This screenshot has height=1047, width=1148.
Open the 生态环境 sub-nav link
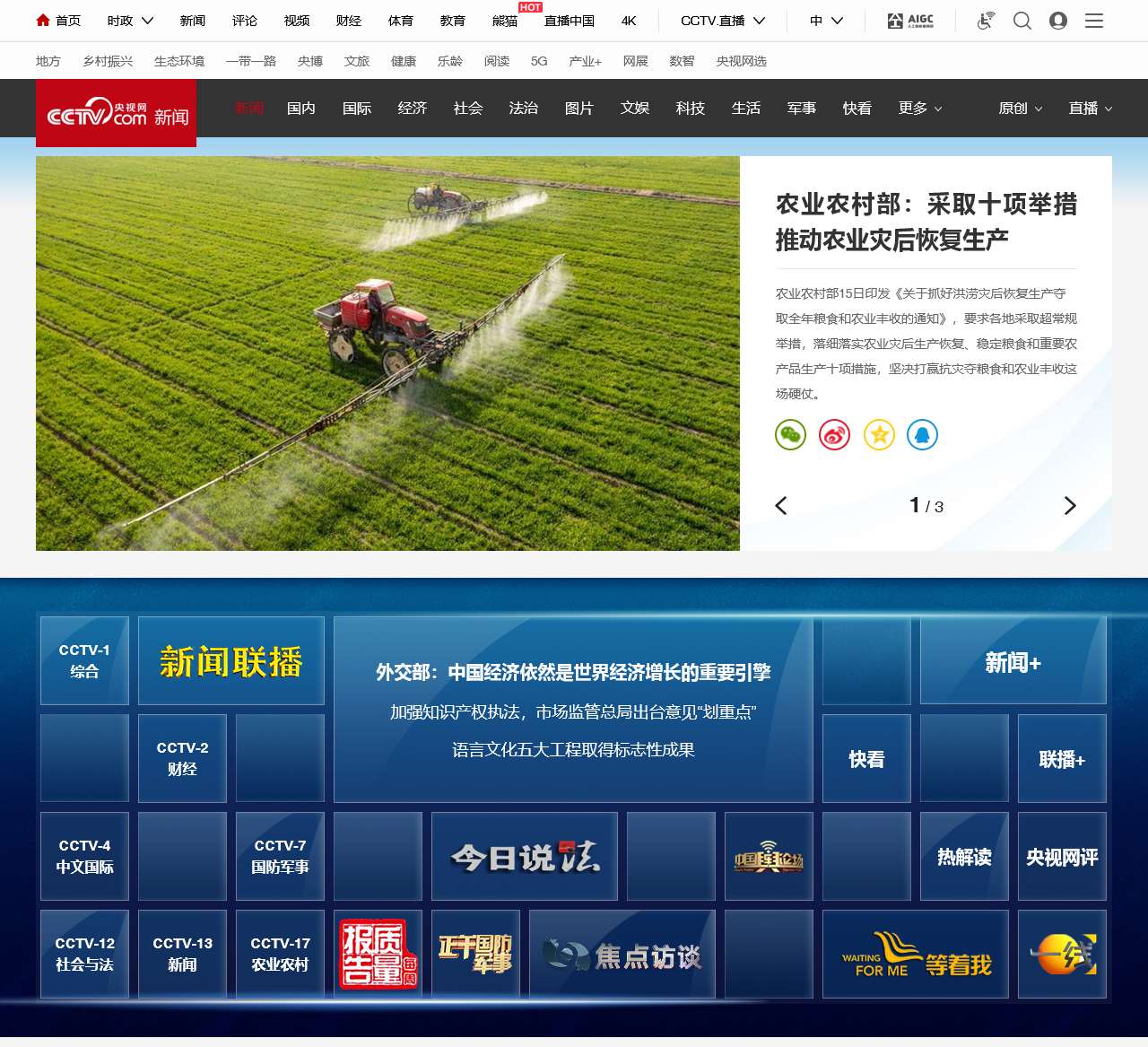pyautogui.click(x=179, y=61)
